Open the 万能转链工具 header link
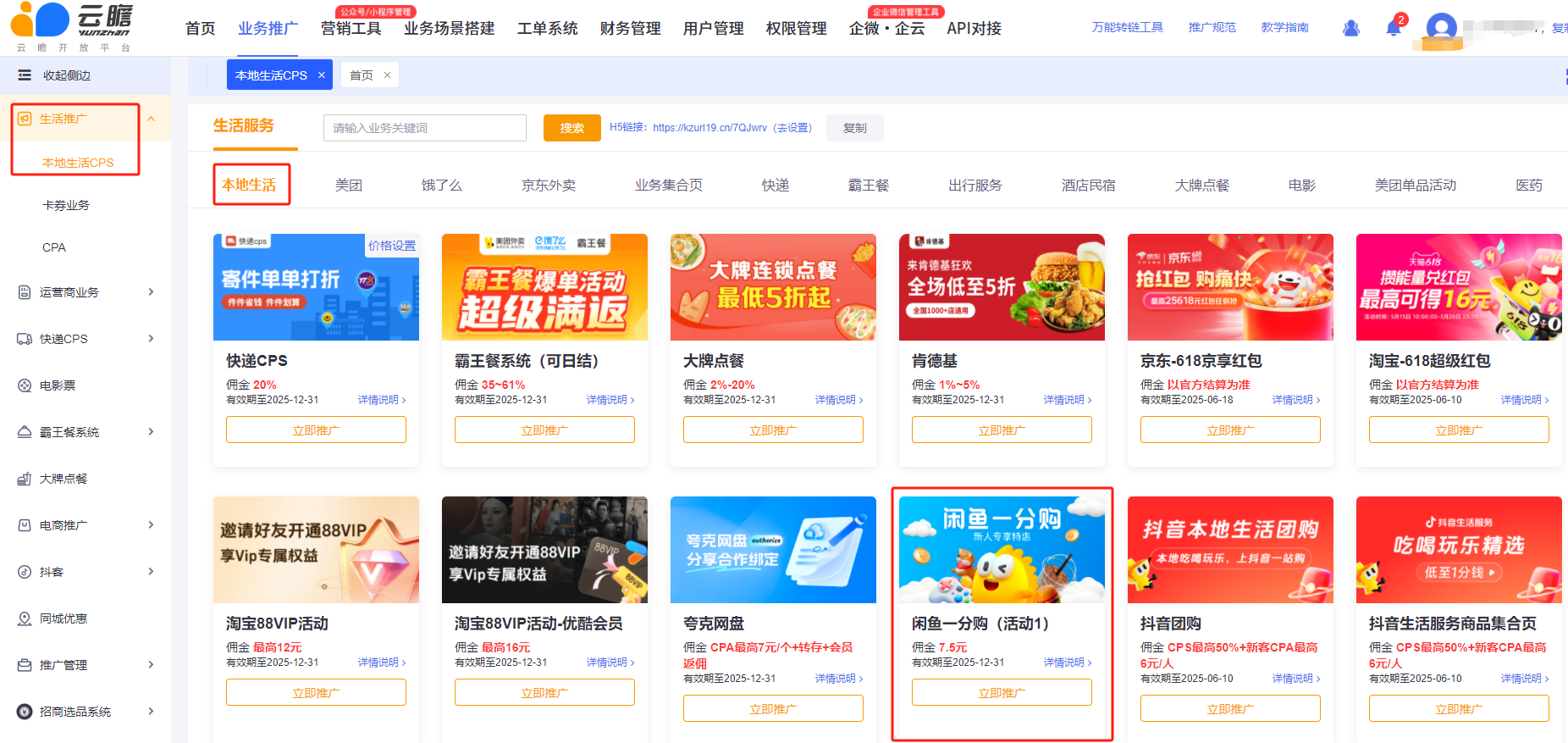This screenshot has height=743, width=1568. point(1128,28)
